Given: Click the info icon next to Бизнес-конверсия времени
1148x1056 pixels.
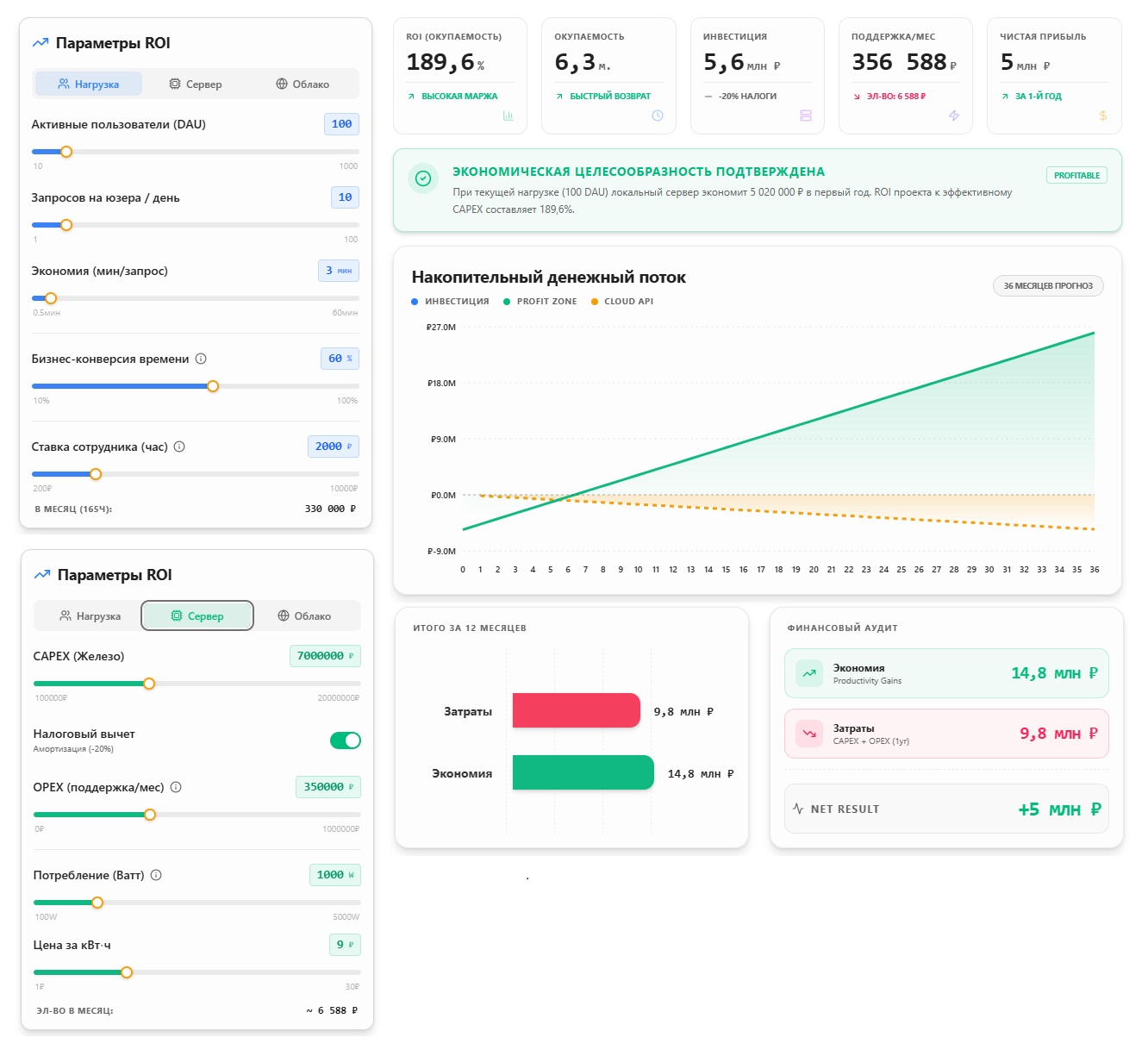Looking at the screenshot, I should click(201, 359).
